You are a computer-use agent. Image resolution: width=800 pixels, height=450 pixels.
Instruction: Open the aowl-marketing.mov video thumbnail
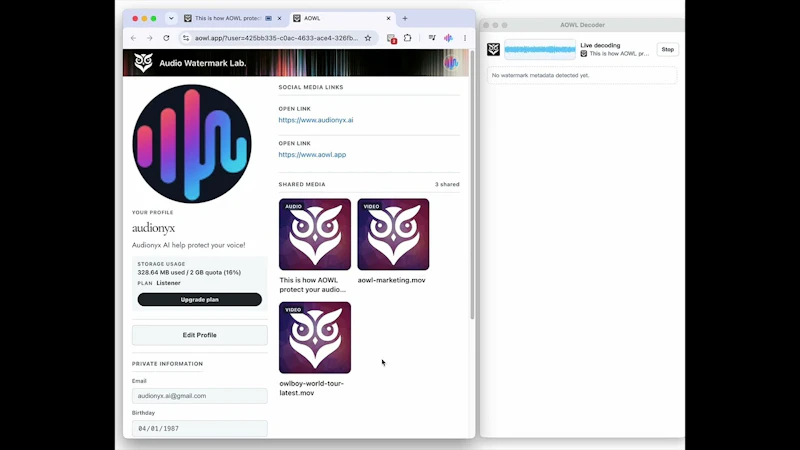(x=393, y=234)
